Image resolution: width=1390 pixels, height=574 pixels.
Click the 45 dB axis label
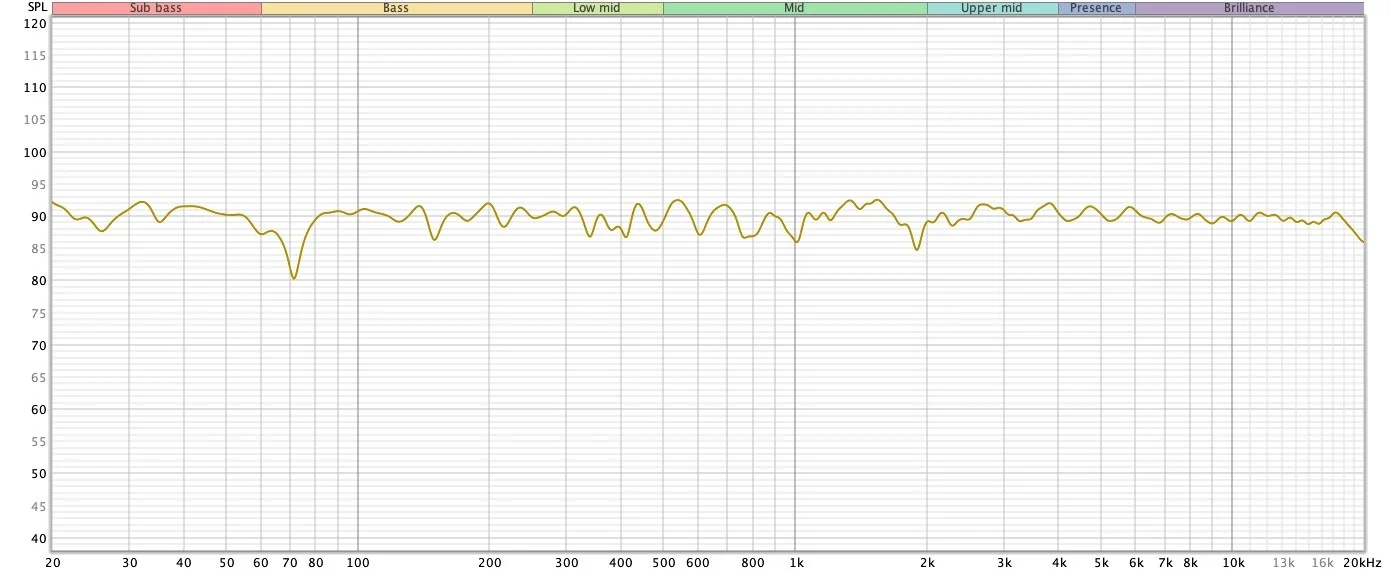point(39,506)
